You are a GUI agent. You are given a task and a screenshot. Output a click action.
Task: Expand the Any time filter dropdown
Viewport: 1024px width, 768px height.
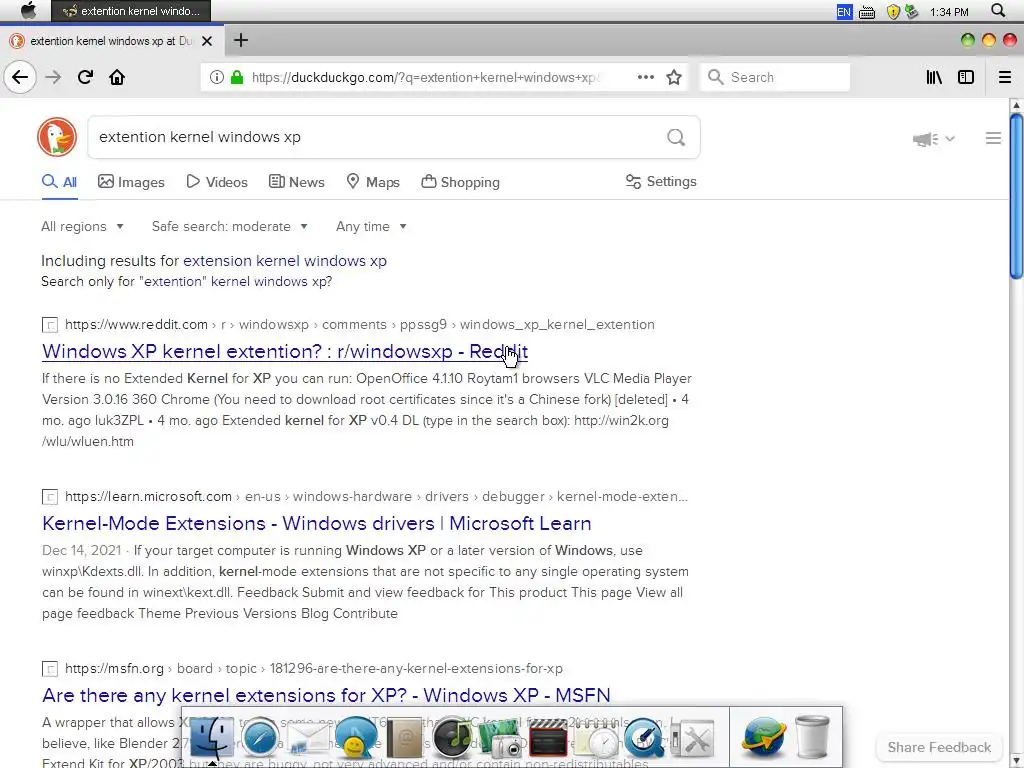(x=371, y=227)
